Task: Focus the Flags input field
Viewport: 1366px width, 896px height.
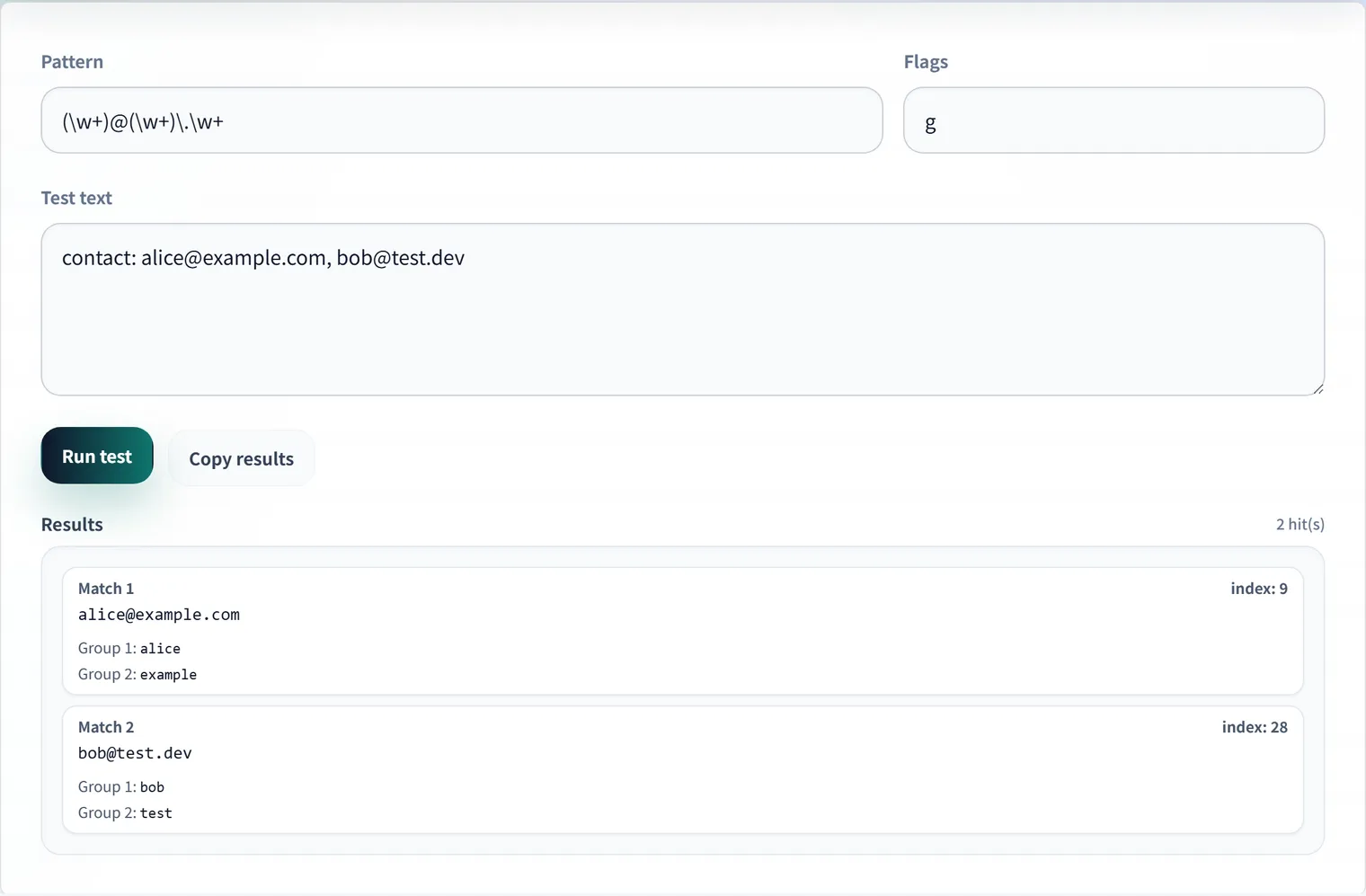Action: point(1113,120)
